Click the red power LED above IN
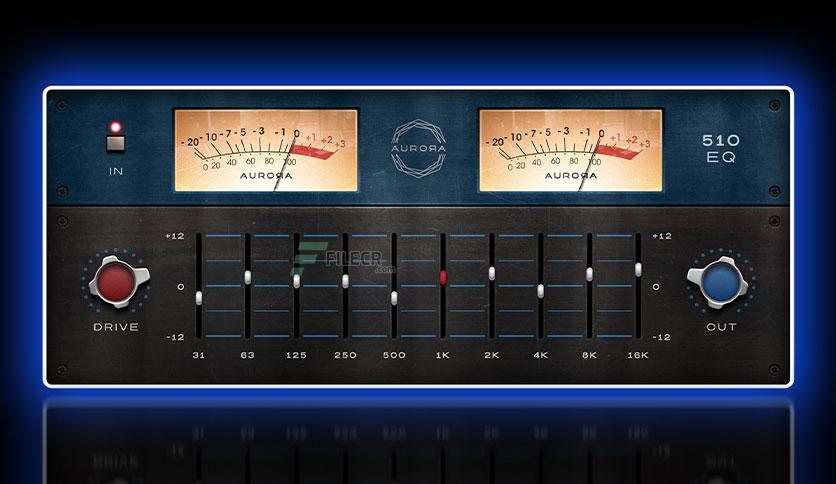This screenshot has height=484, width=836. (x=115, y=127)
